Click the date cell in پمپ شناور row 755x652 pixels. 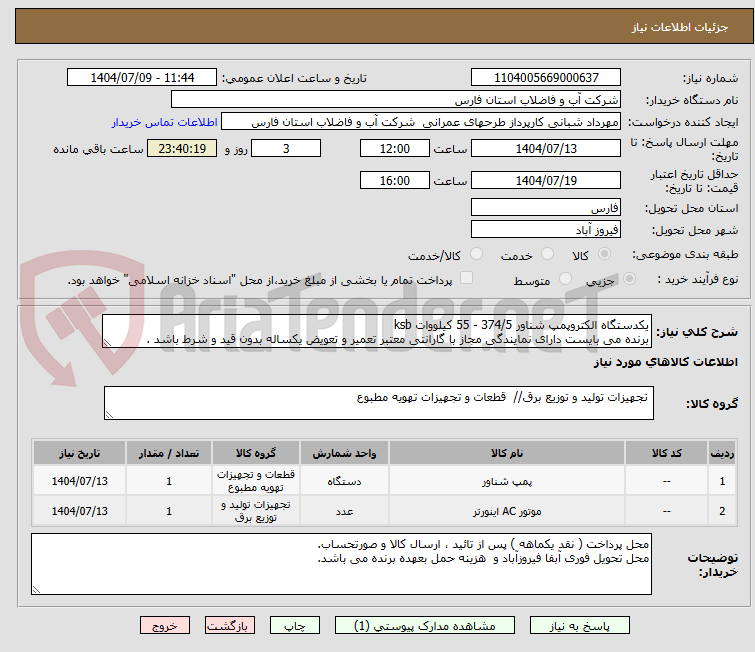click(x=79, y=481)
